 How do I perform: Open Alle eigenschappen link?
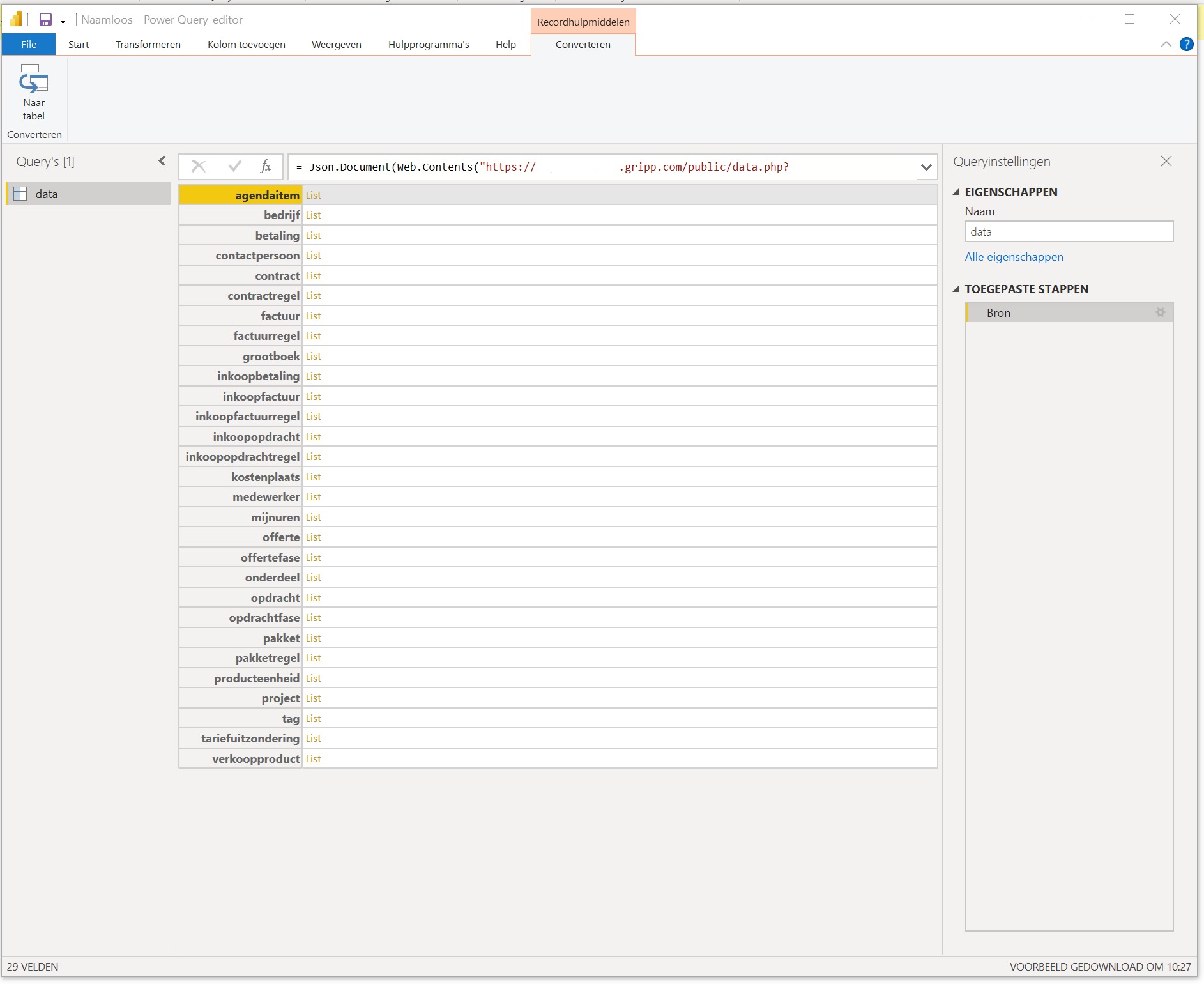tap(1014, 256)
